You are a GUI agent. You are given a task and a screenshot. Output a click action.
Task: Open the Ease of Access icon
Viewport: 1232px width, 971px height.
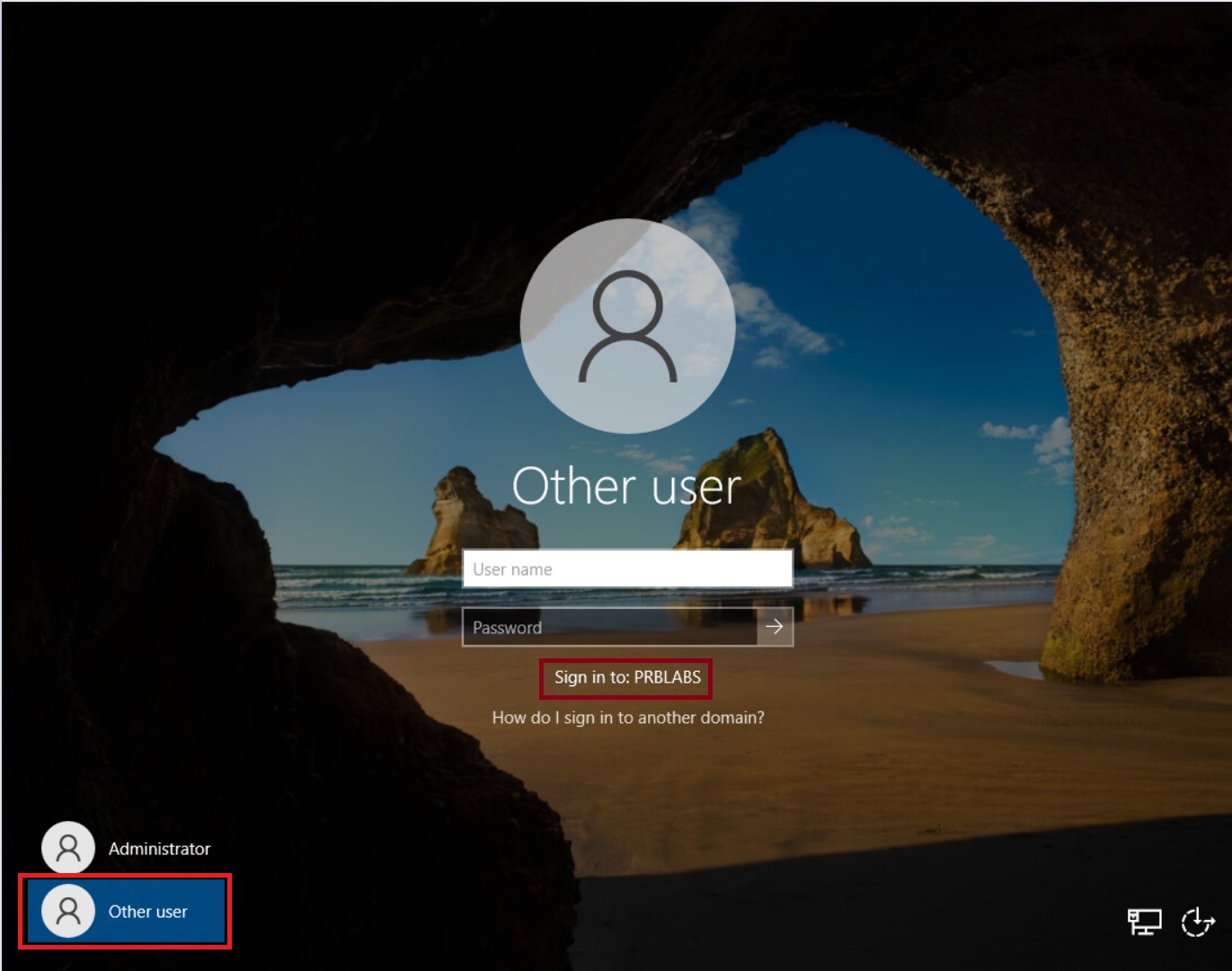1197,922
